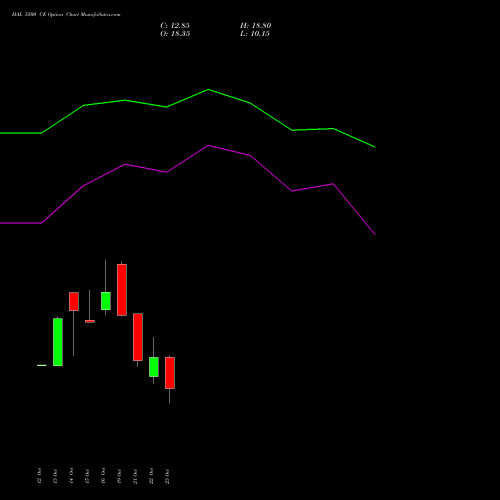Click the red candle above 14 Oct

coord(74,301)
